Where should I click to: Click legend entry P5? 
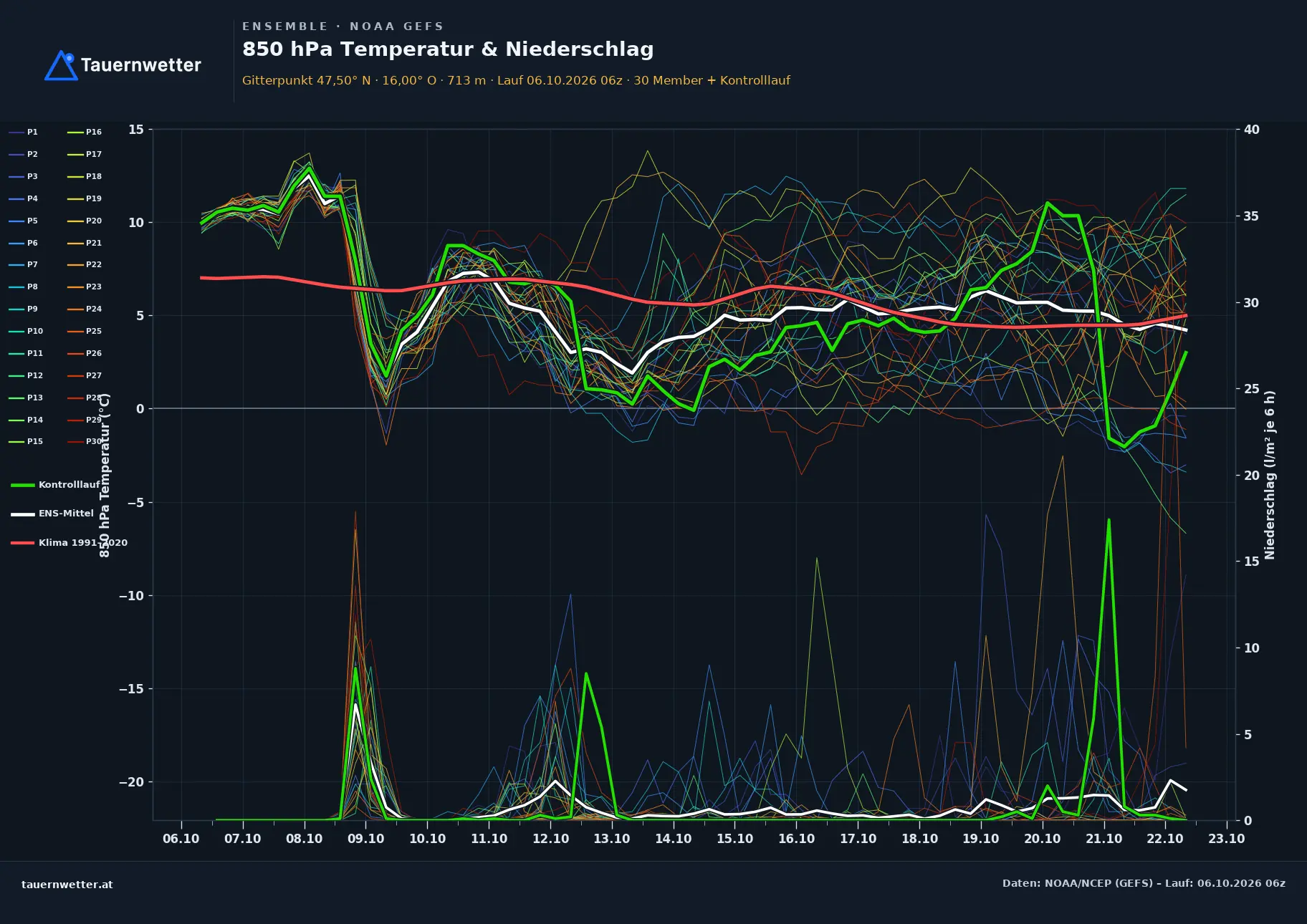coord(23,221)
